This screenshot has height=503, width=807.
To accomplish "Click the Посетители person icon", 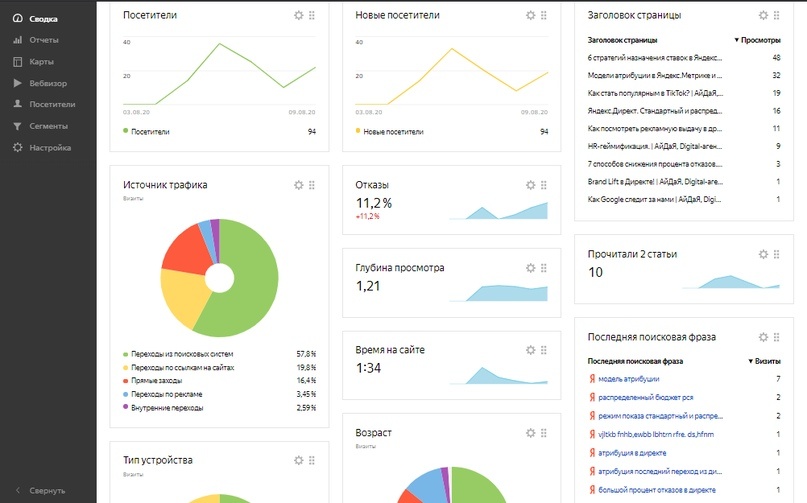I will [17, 104].
